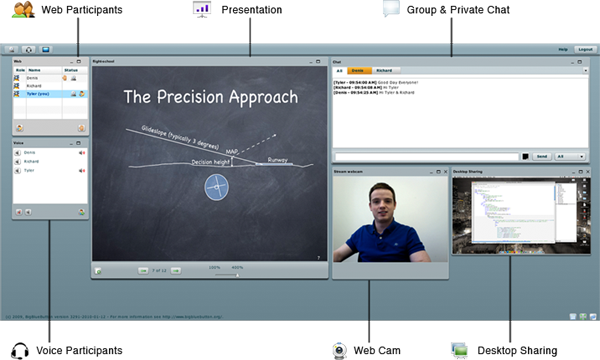The height and width of the screenshot is (360, 600).
Task: Click the webcam share icon in top toolbar
Action: pos(11,50)
